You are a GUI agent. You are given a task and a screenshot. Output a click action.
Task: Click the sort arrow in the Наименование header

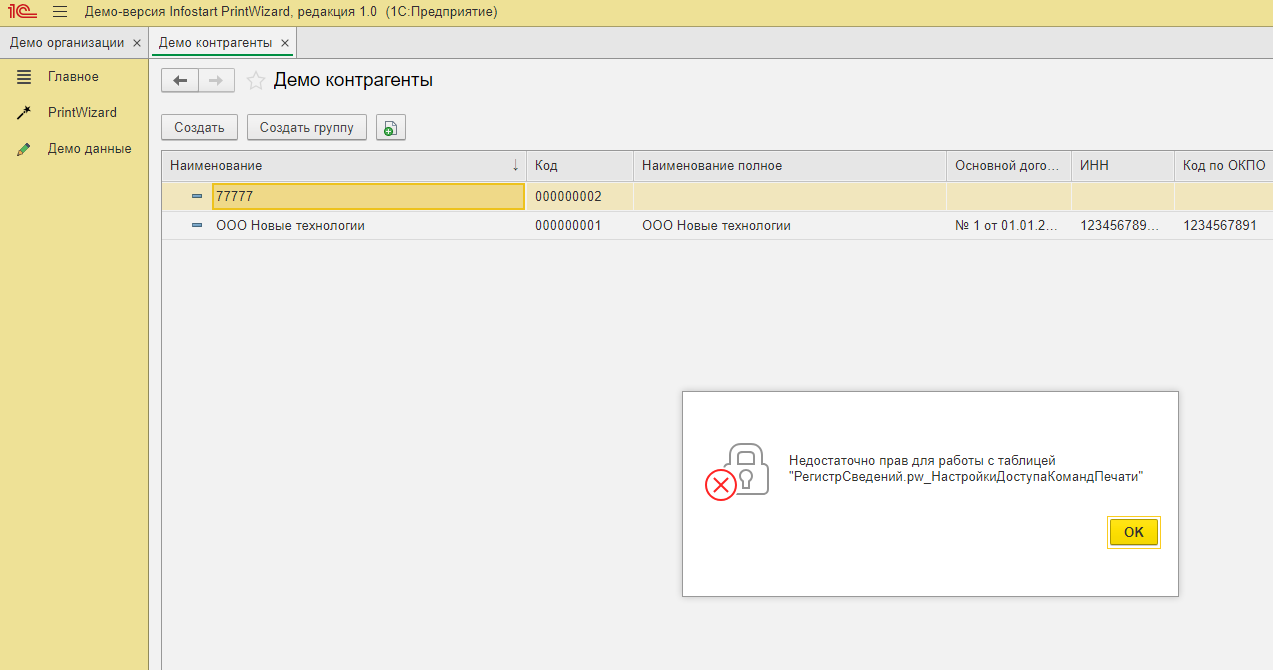tap(516, 165)
